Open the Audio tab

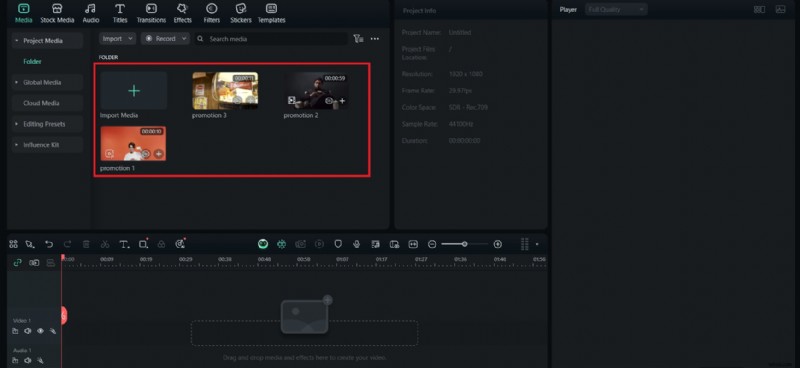pos(91,13)
